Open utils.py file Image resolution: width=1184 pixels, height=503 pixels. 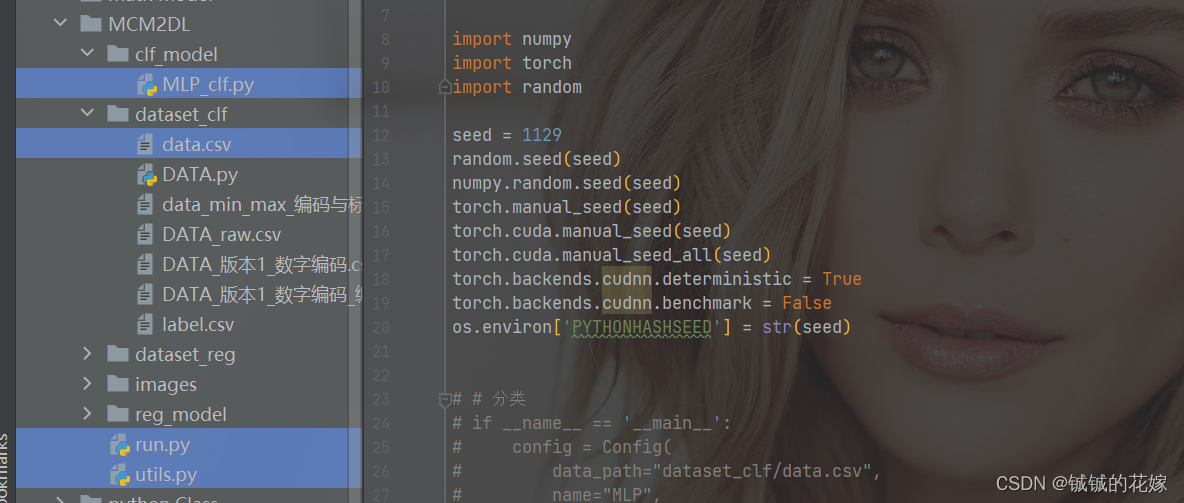click(x=166, y=475)
